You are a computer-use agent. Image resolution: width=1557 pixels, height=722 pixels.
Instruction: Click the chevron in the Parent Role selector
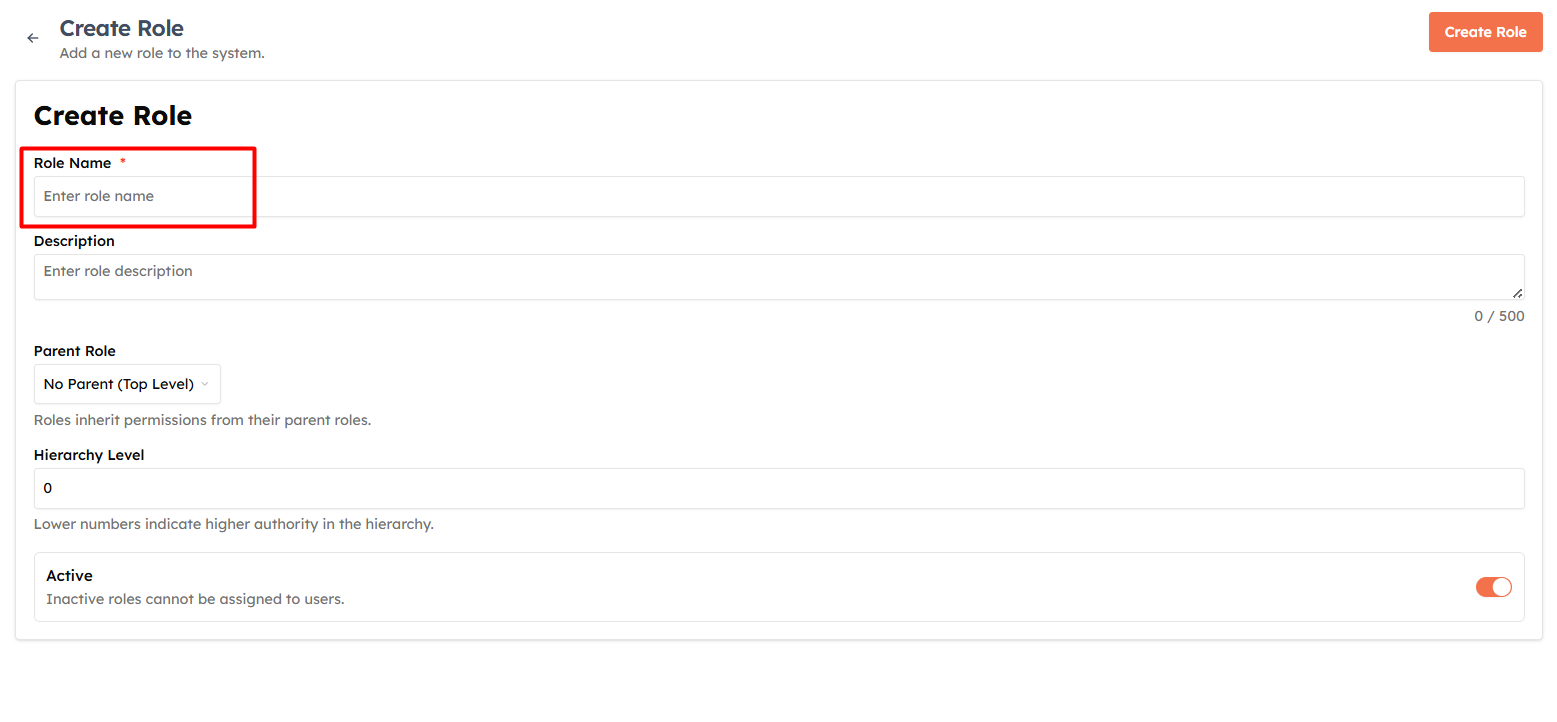coord(205,384)
